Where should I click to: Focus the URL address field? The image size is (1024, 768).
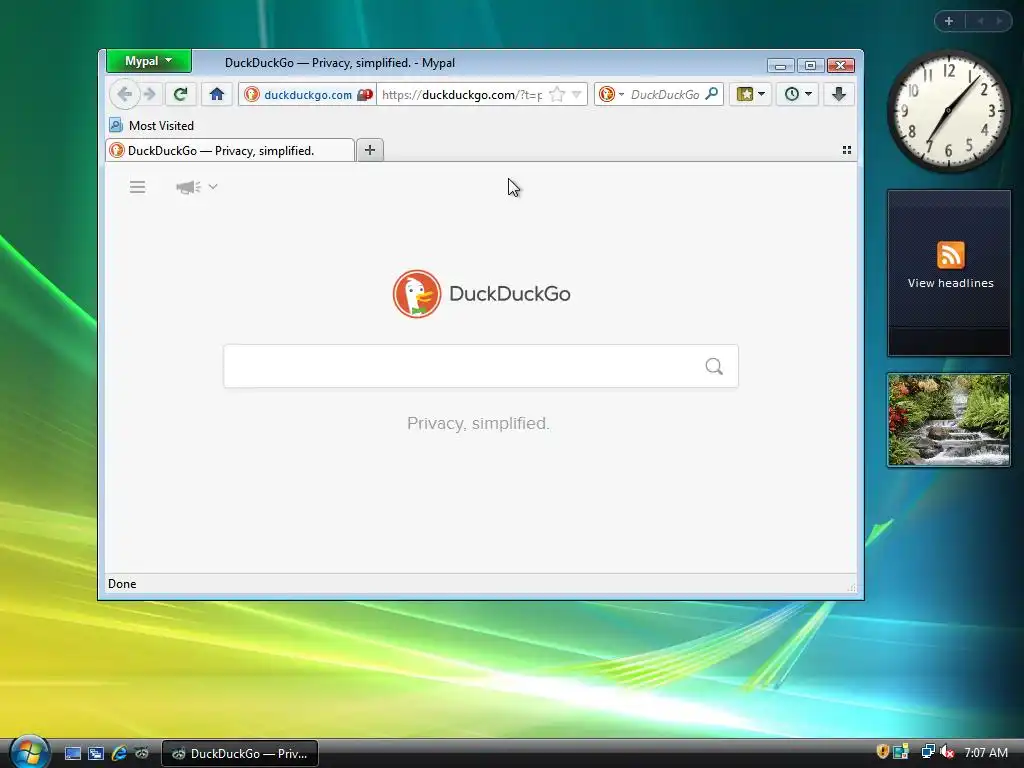[462, 95]
